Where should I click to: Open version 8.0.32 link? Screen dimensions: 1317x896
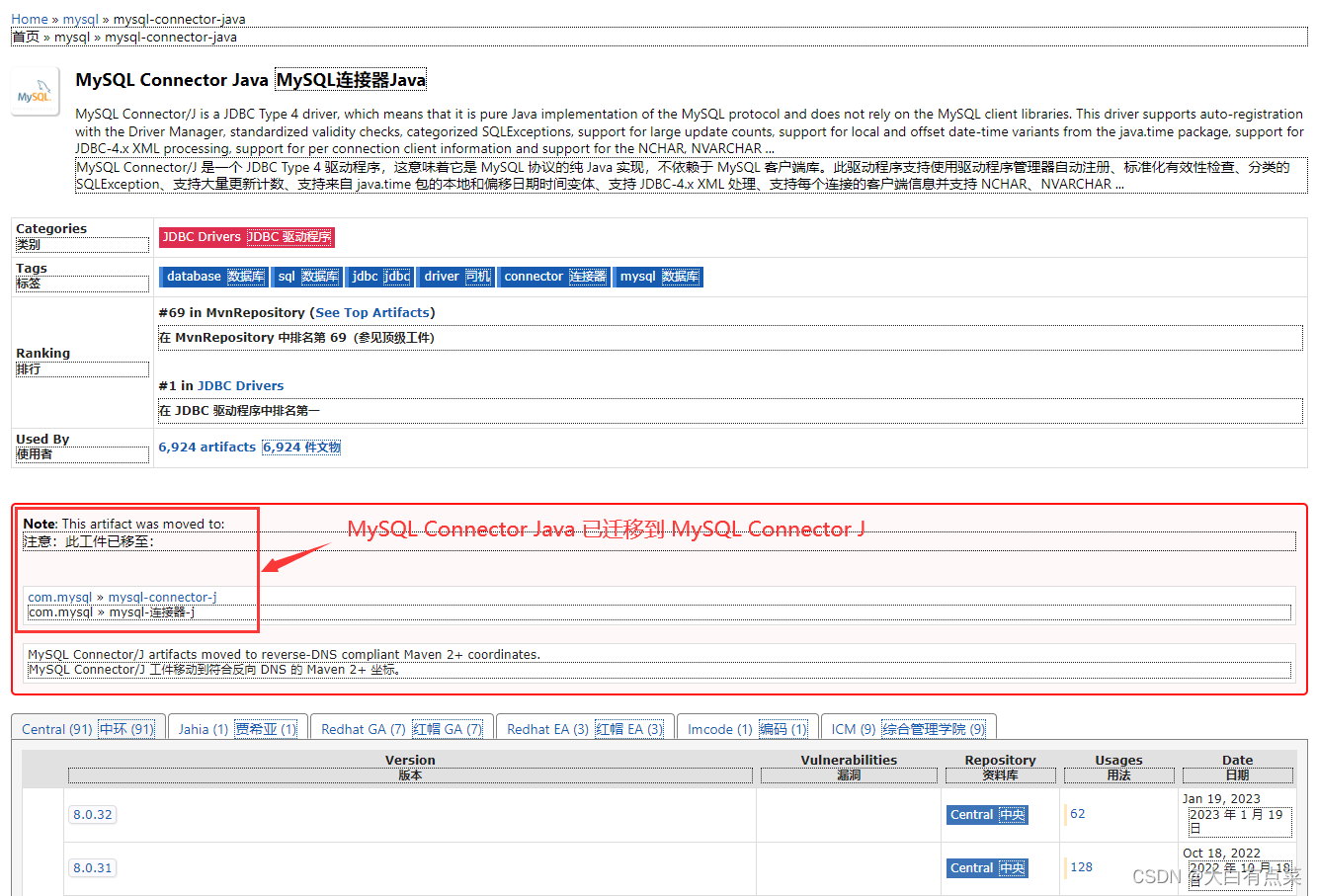click(92, 815)
